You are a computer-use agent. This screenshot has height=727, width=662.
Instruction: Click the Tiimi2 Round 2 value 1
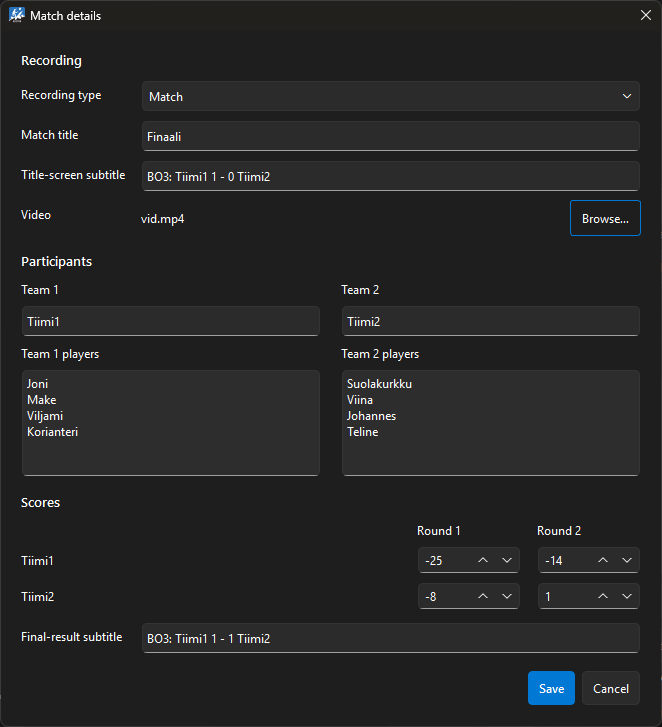[548, 596]
